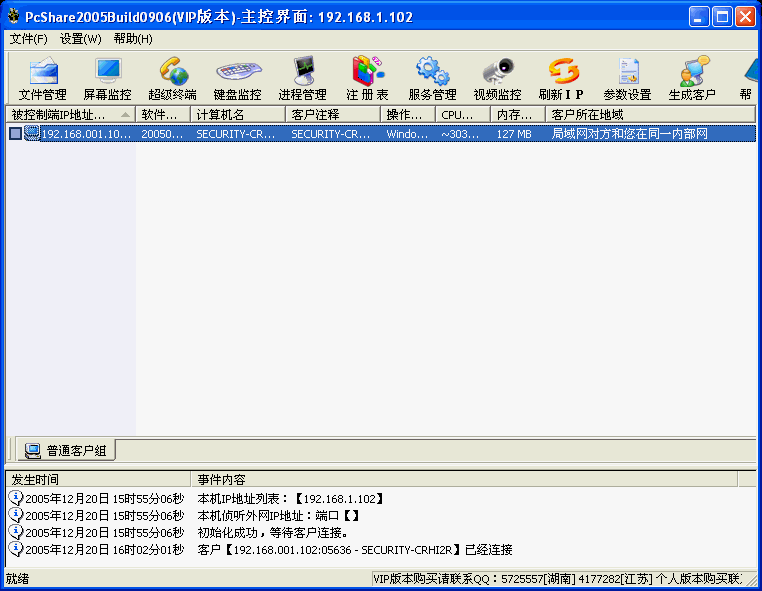762x591 pixels.
Task: Start 键盘监控 keyboard monitor
Action: [x=237, y=78]
